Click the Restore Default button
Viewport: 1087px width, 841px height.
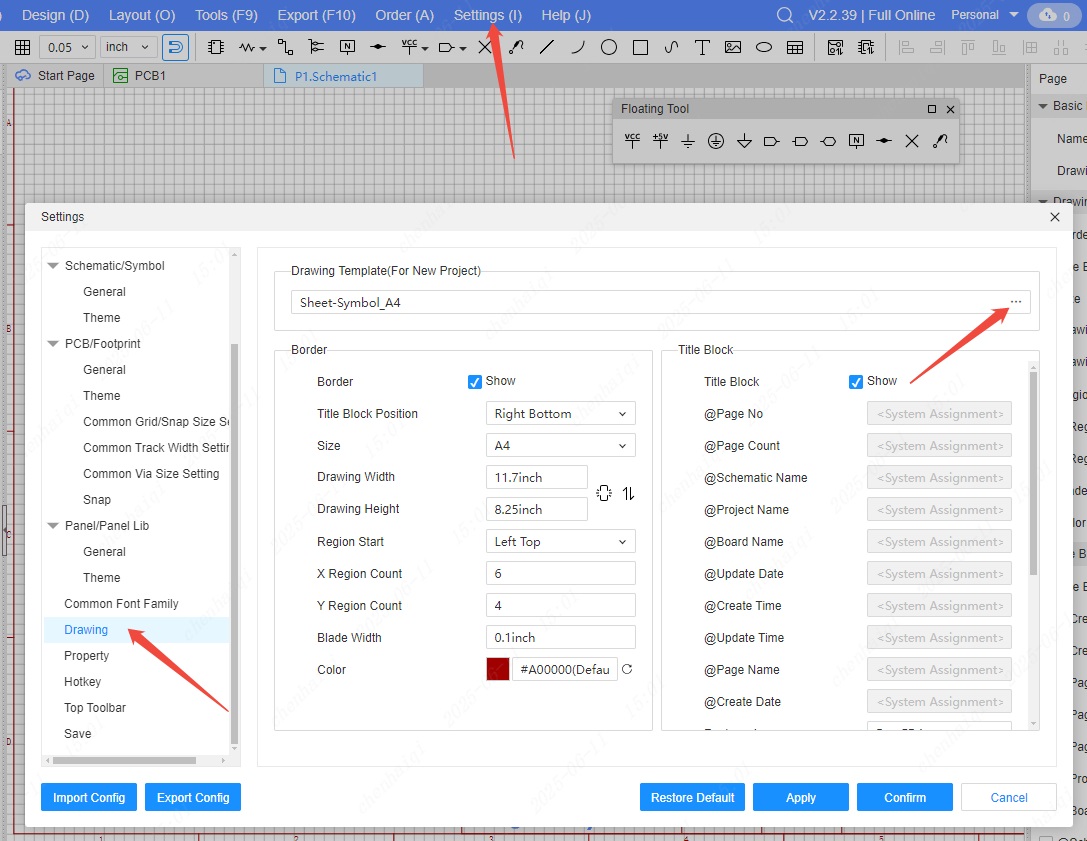pos(692,797)
